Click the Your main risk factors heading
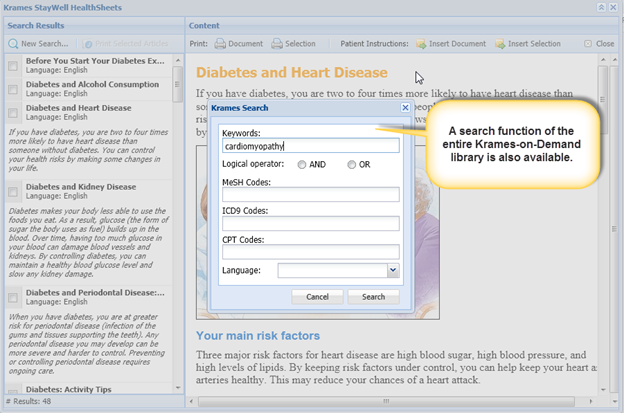 (257, 335)
